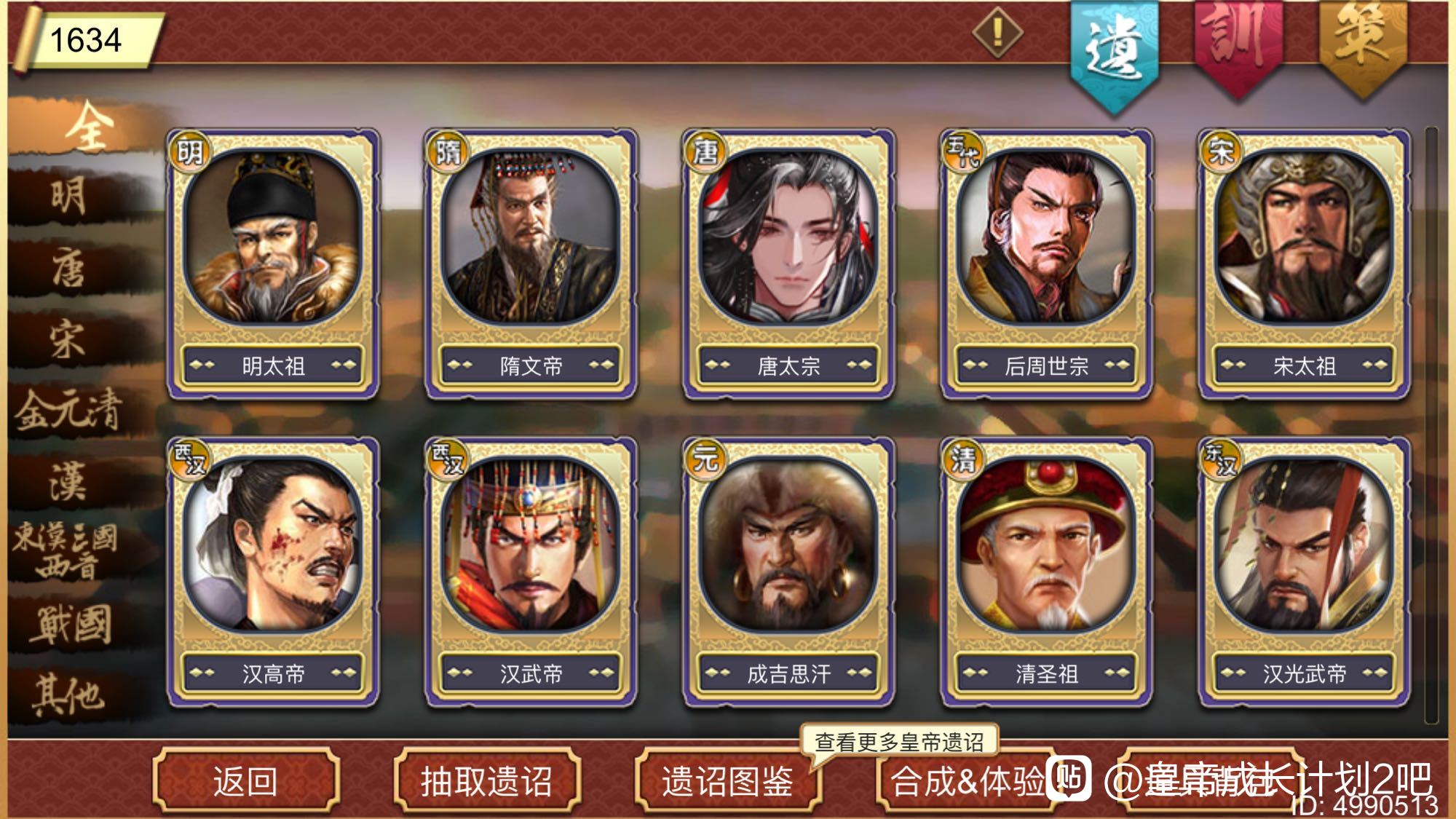Filter by the 戰國 tab

click(x=71, y=624)
